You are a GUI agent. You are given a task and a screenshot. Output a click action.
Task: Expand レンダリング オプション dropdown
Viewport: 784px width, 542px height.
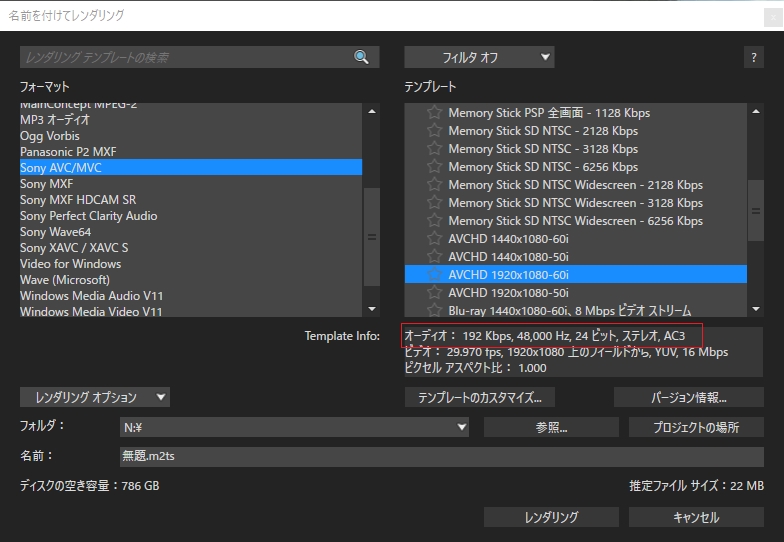click(x=95, y=397)
